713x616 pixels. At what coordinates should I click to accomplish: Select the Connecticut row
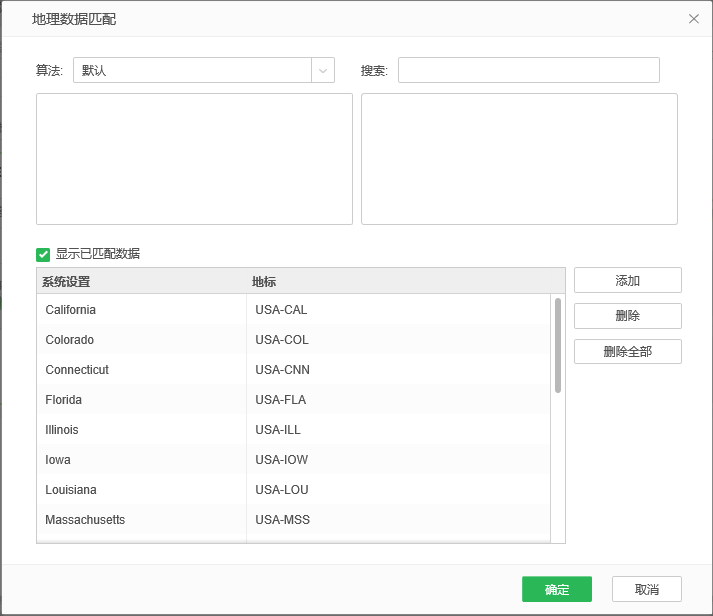click(x=293, y=370)
